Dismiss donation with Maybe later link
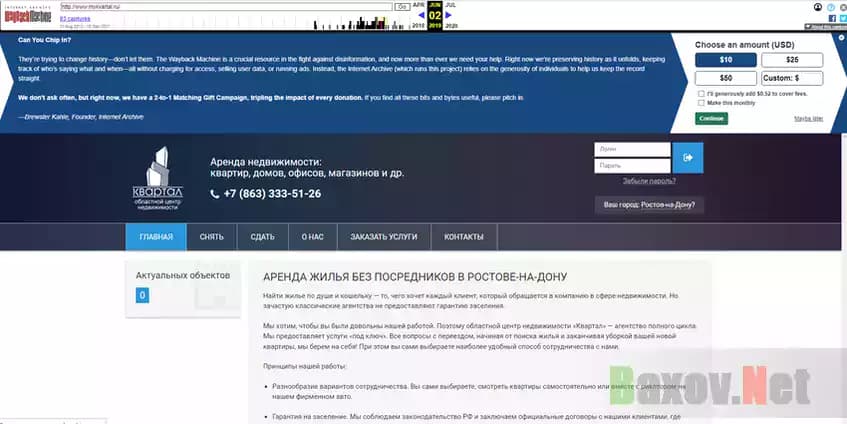Image resolution: width=847 pixels, height=424 pixels. [x=809, y=118]
